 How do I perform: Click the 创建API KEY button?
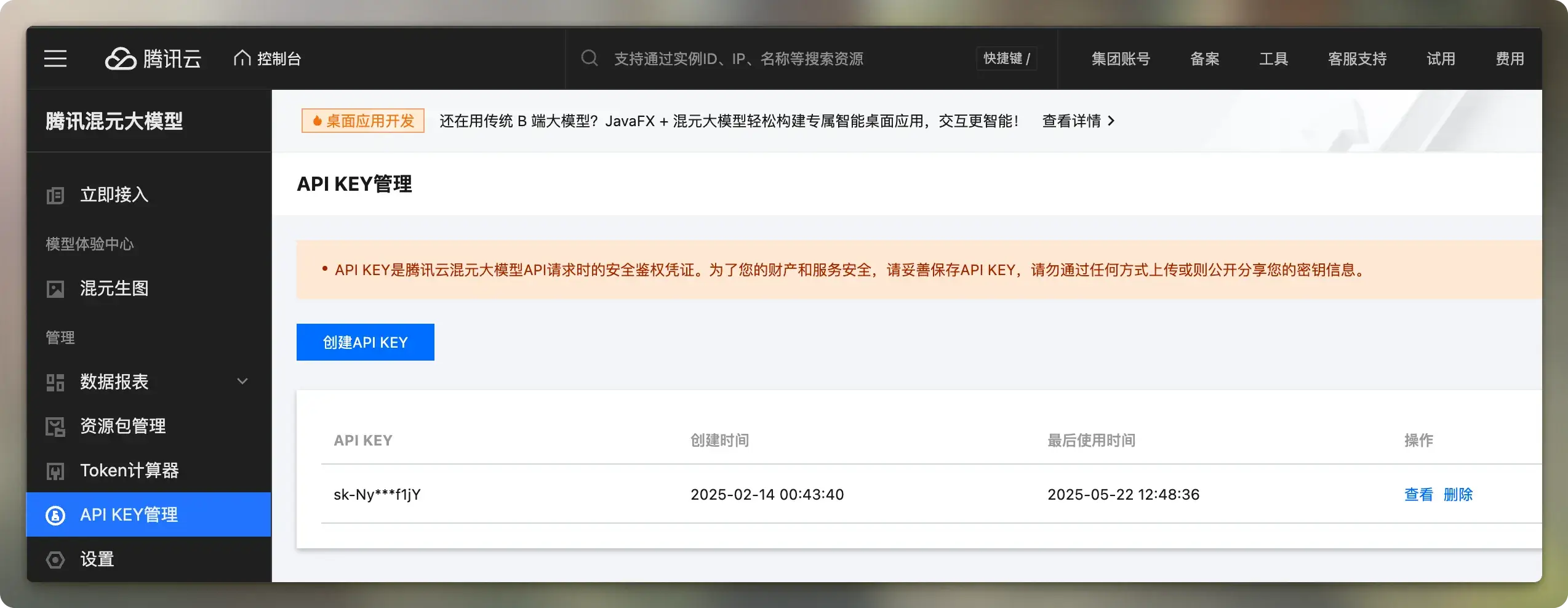tap(365, 342)
